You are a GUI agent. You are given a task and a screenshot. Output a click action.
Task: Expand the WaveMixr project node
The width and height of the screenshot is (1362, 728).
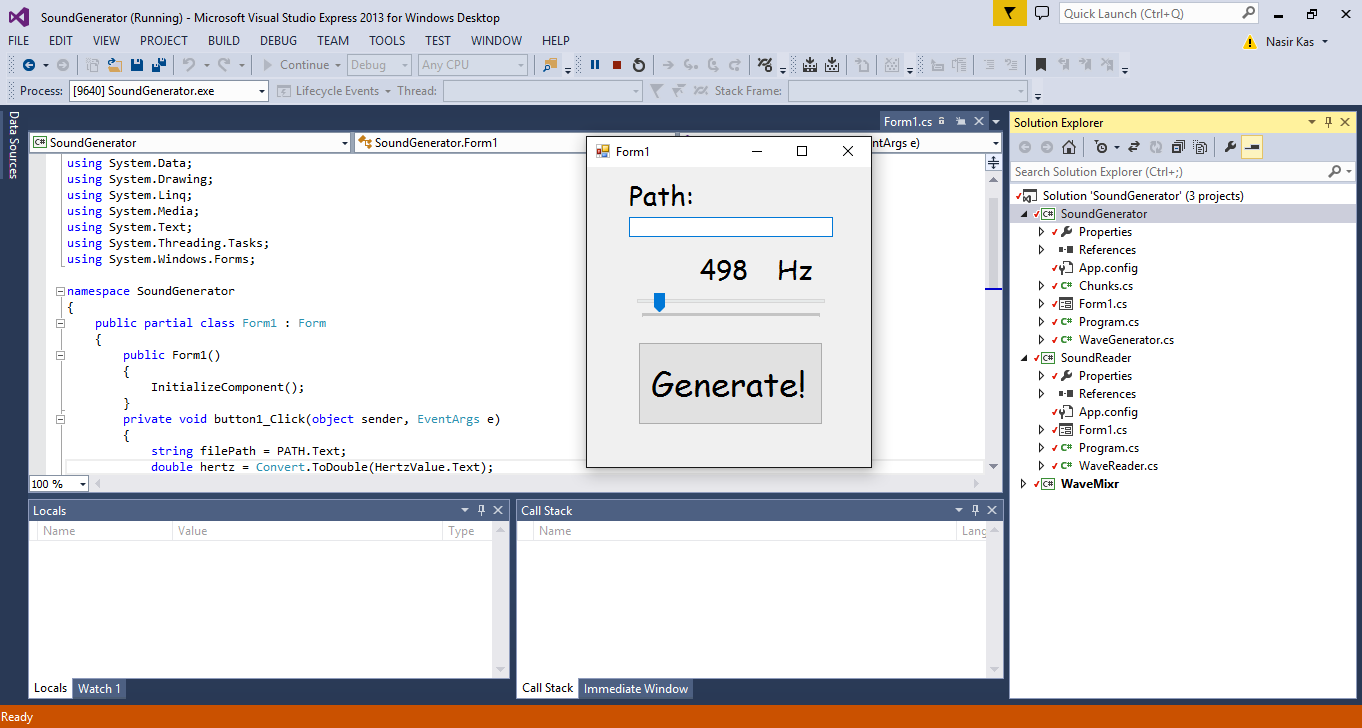[x=1023, y=484]
